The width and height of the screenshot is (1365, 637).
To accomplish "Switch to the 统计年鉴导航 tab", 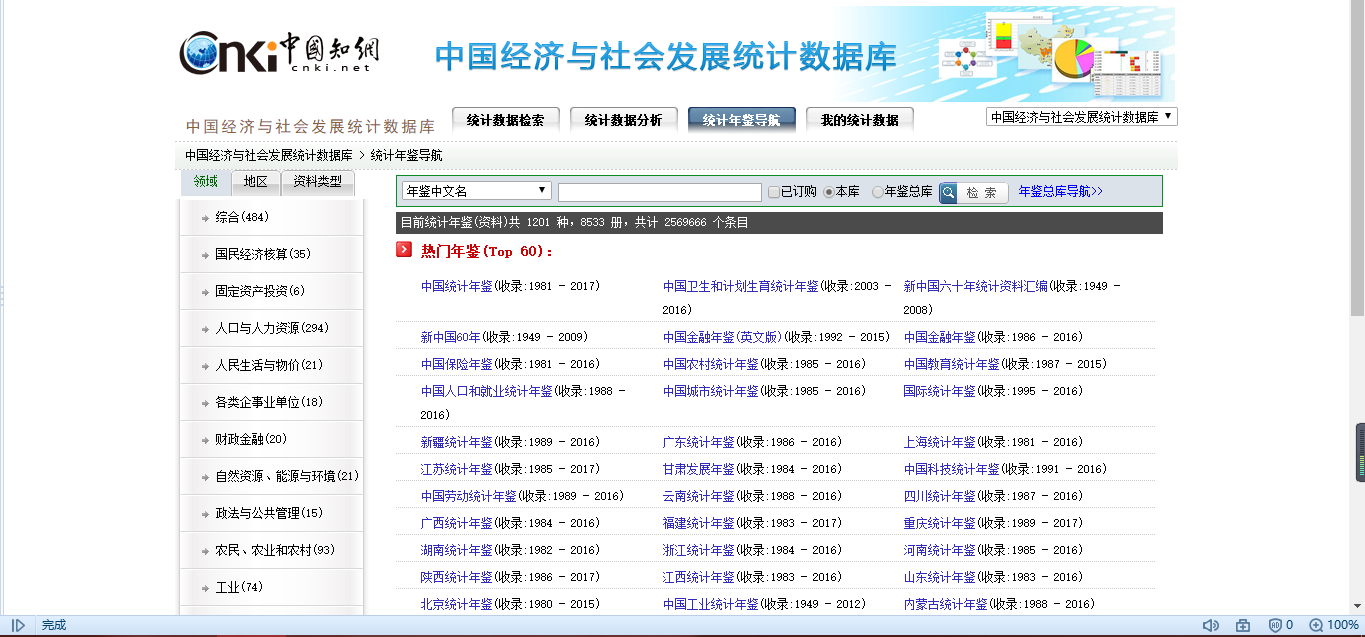I will (x=742, y=120).
